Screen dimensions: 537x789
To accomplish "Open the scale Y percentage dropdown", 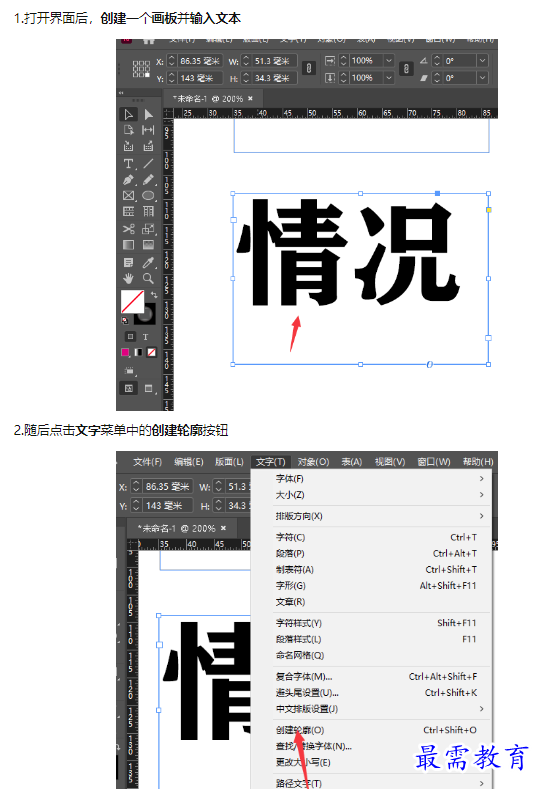I will (389, 77).
